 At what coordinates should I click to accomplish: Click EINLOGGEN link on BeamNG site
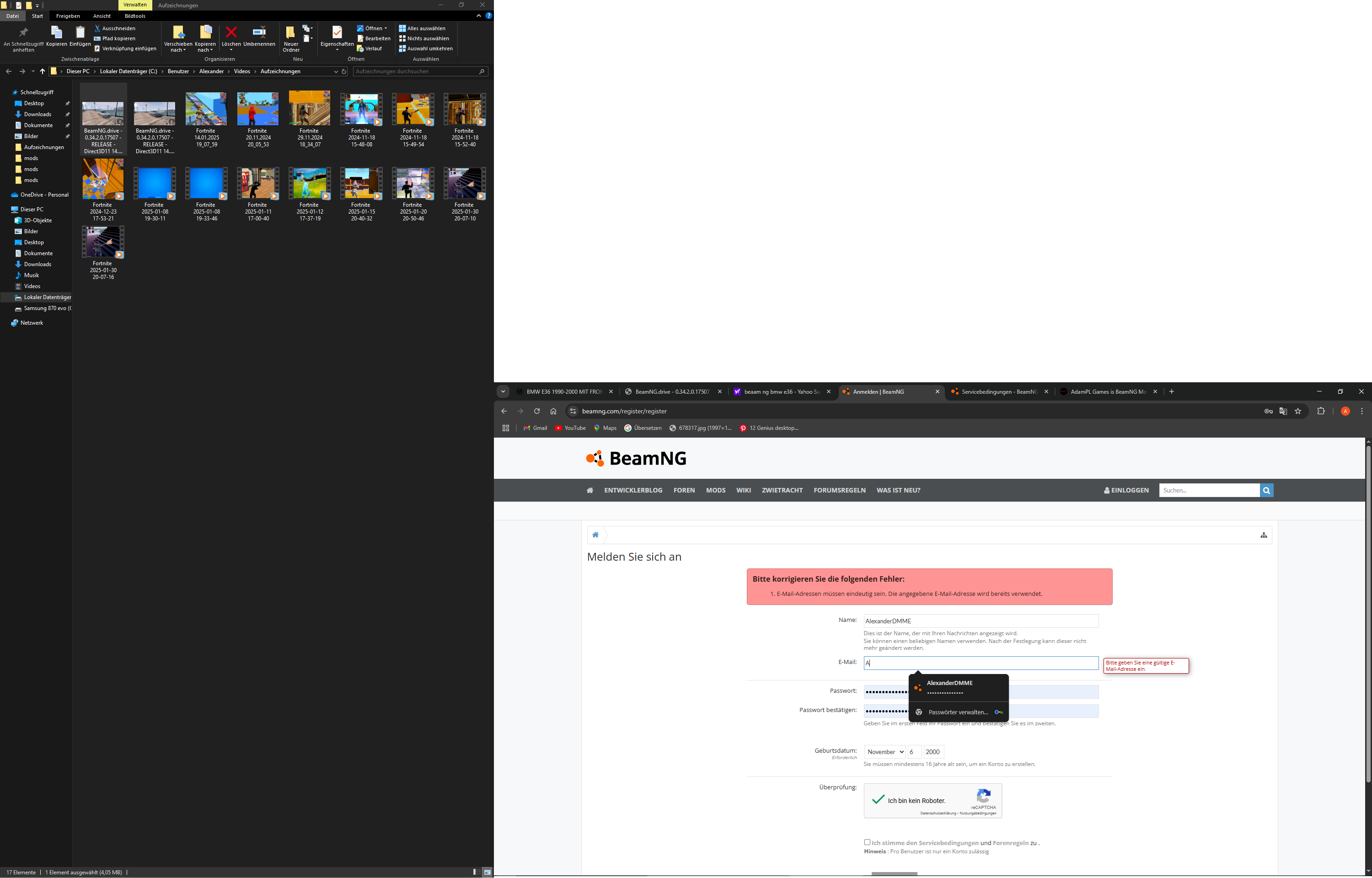coord(1126,490)
